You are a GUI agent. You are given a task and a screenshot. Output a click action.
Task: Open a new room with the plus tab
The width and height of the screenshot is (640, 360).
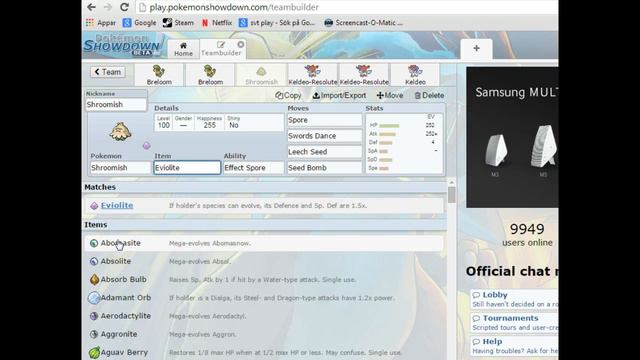click(x=476, y=48)
